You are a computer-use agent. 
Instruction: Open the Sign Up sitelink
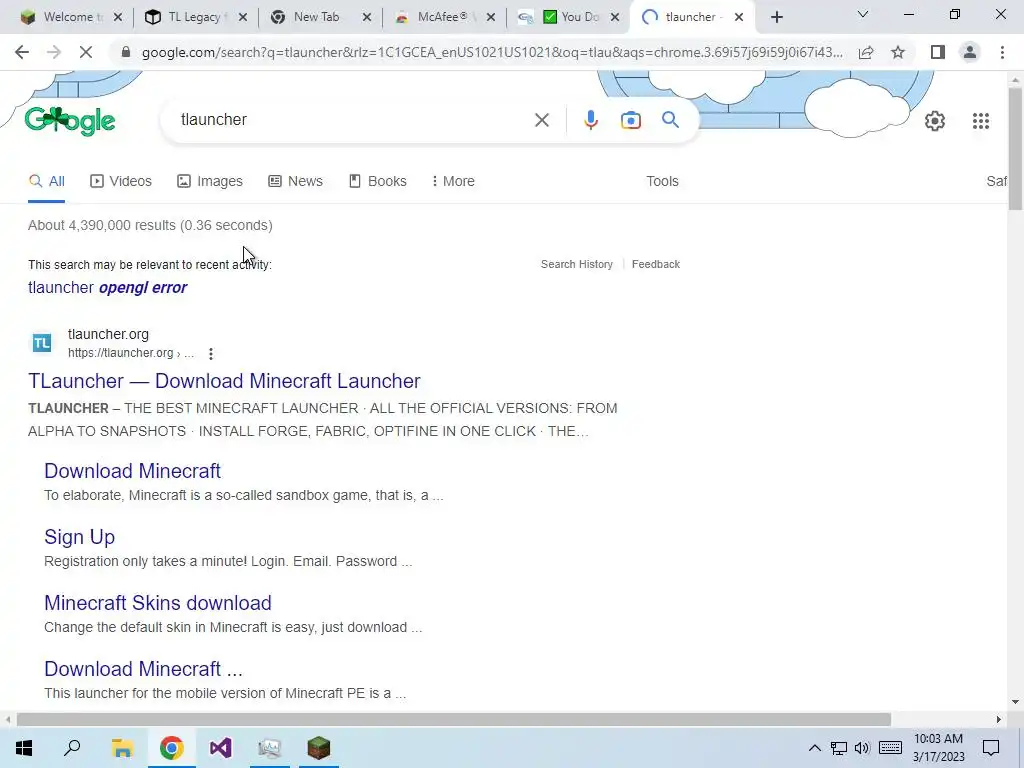tap(80, 537)
